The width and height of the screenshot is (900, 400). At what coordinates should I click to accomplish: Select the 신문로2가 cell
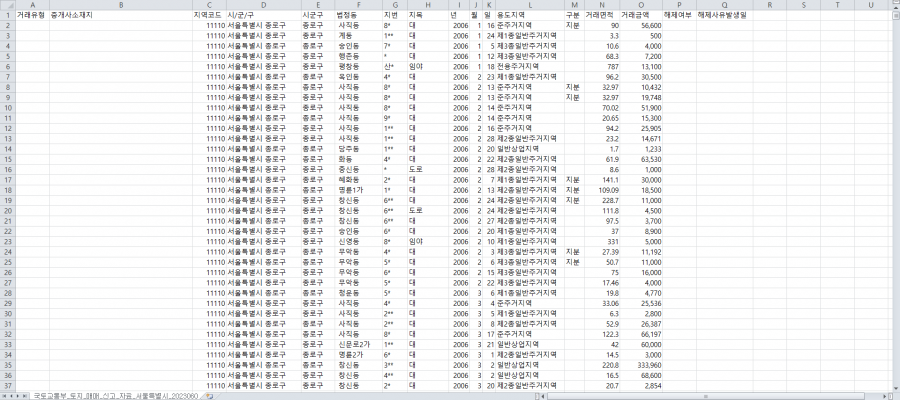click(x=358, y=344)
